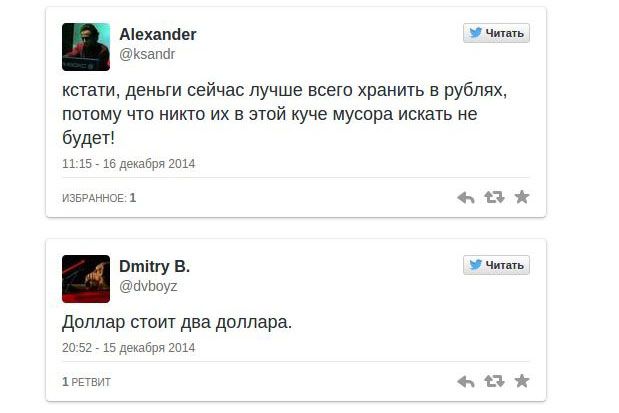The width and height of the screenshot is (619, 413).
Task: View the 1 РЕТВИТ count
Action: point(86,382)
